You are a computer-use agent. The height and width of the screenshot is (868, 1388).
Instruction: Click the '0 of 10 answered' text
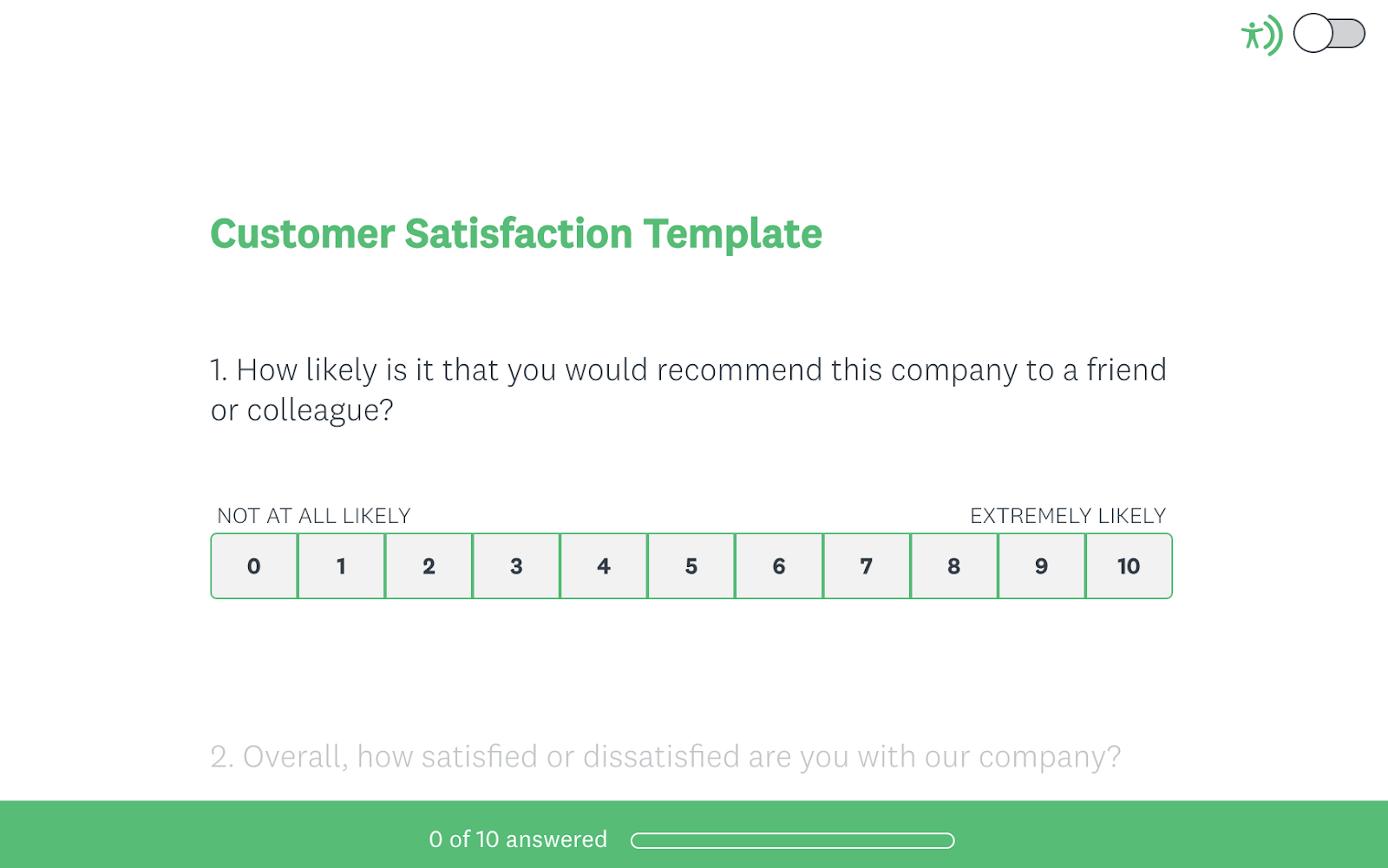[x=518, y=839]
